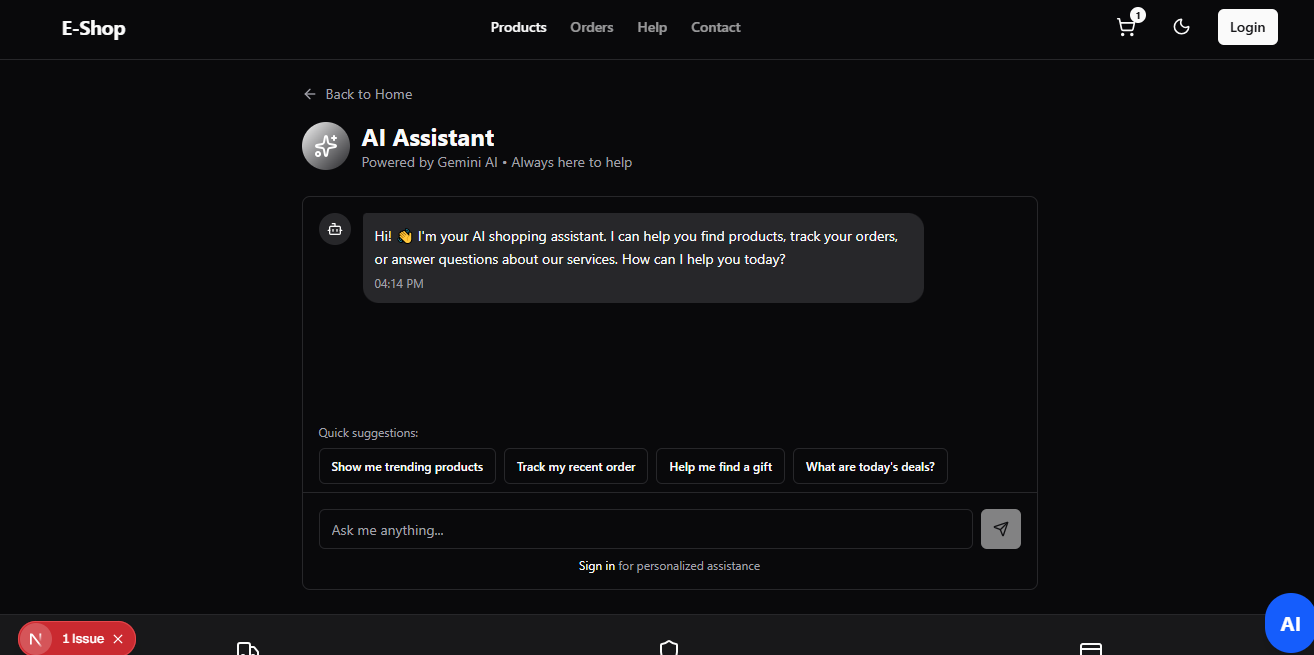Click Back to Home link
Screen dimensions: 1314x655
click(x=358, y=94)
